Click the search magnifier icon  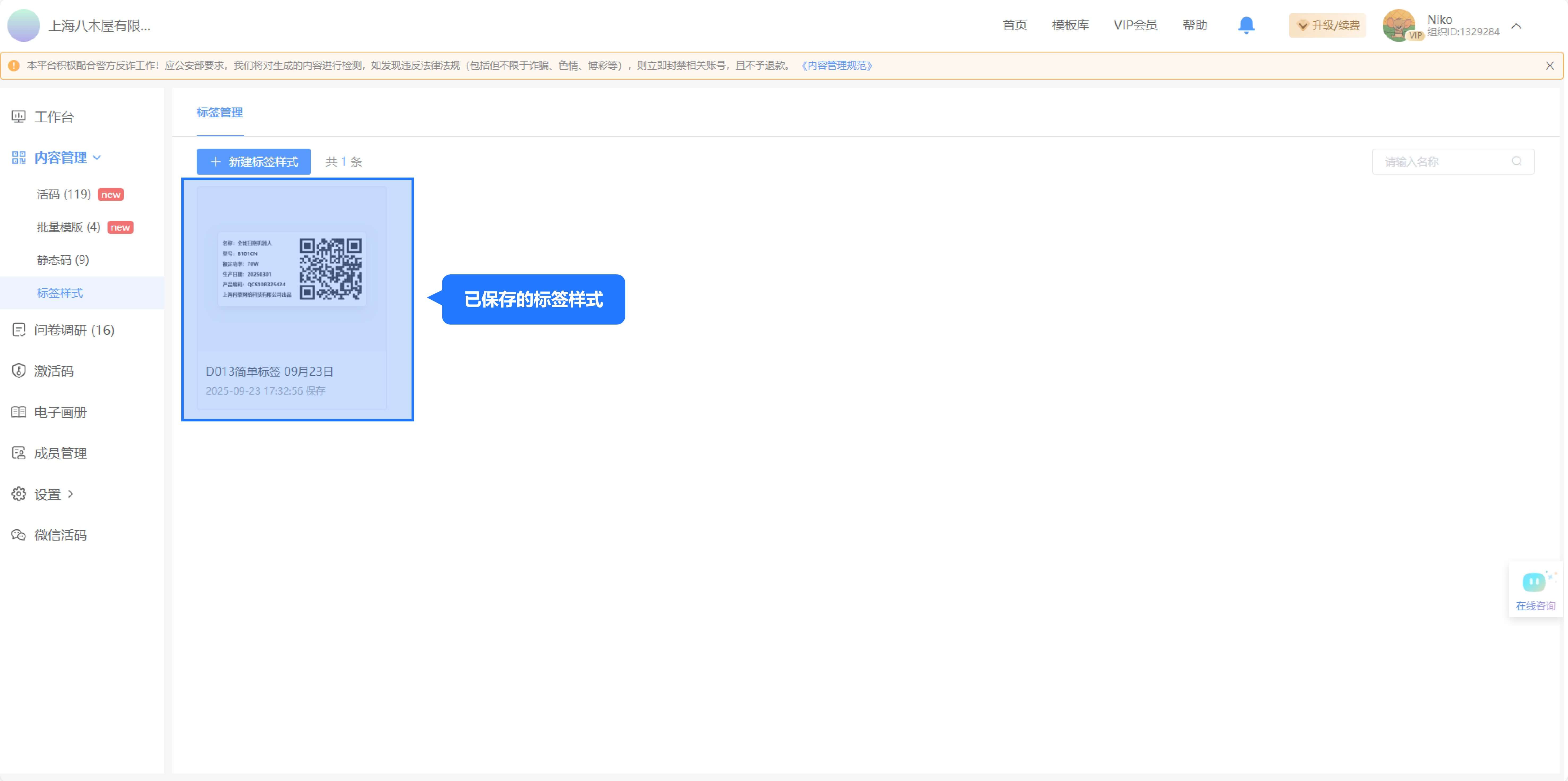[1516, 161]
